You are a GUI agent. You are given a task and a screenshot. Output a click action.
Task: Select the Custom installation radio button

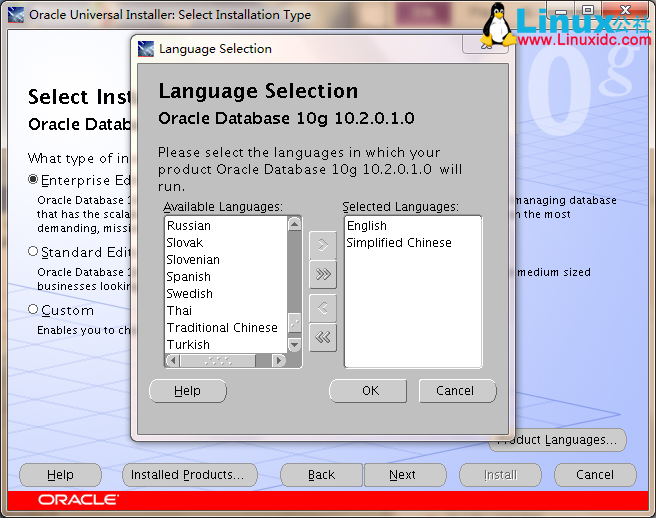click(33, 310)
